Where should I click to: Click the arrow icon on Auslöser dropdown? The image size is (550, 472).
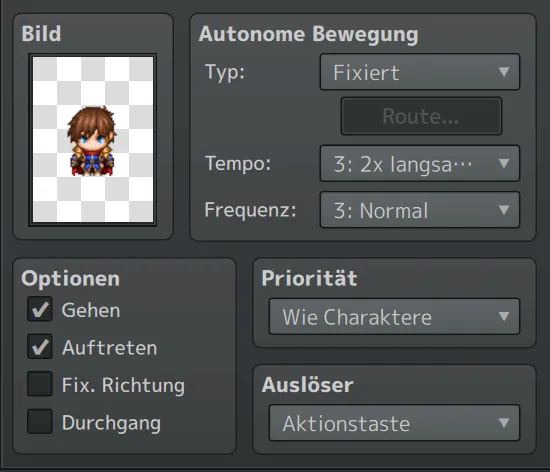click(504, 423)
